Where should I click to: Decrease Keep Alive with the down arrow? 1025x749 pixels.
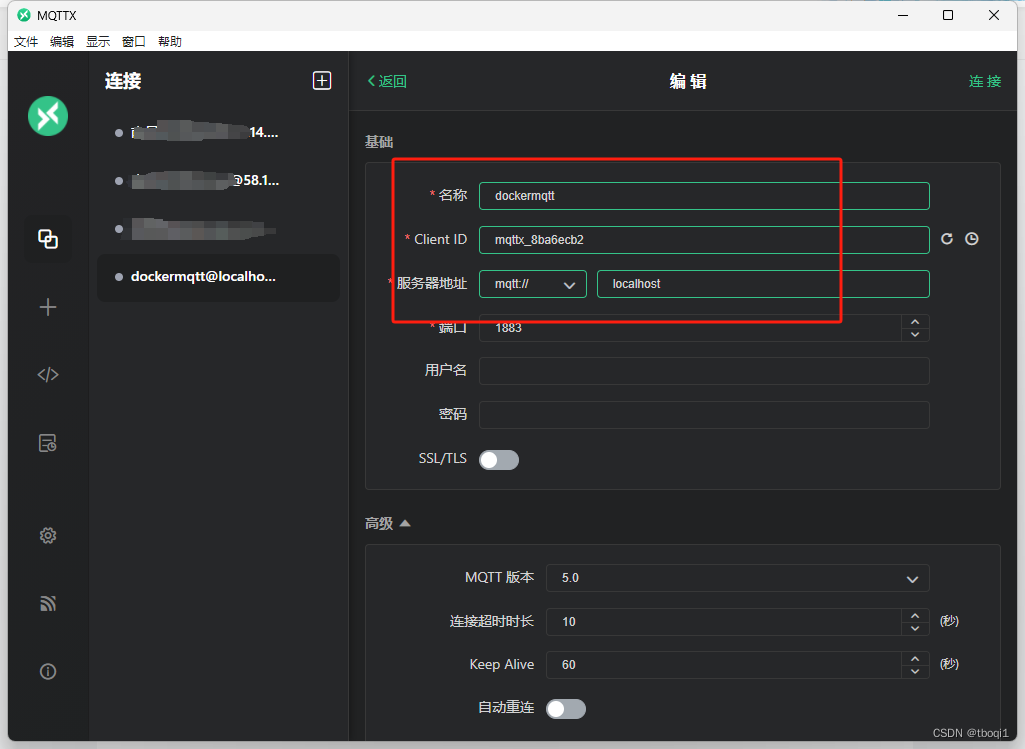click(x=915, y=672)
